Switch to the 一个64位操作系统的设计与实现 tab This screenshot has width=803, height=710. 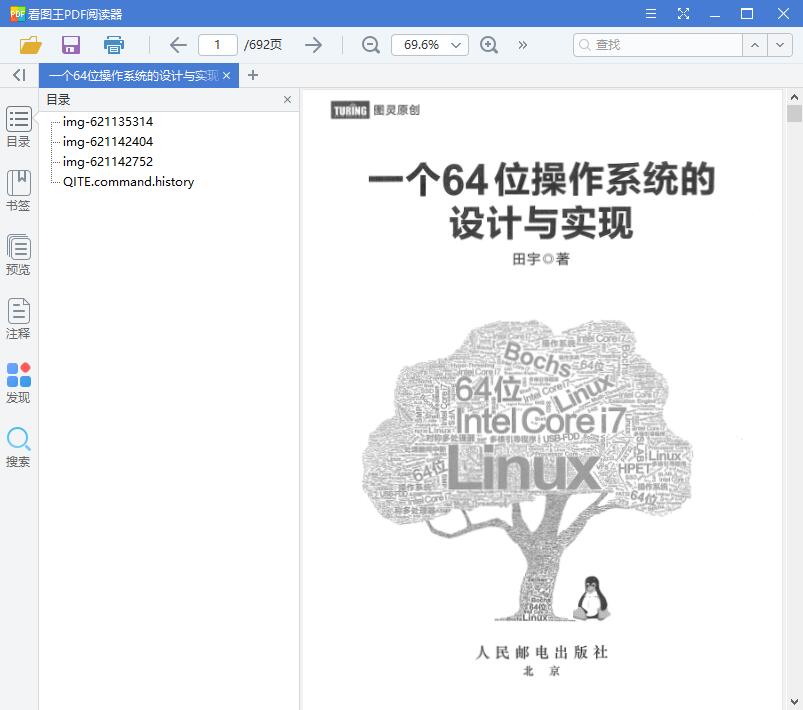133,76
